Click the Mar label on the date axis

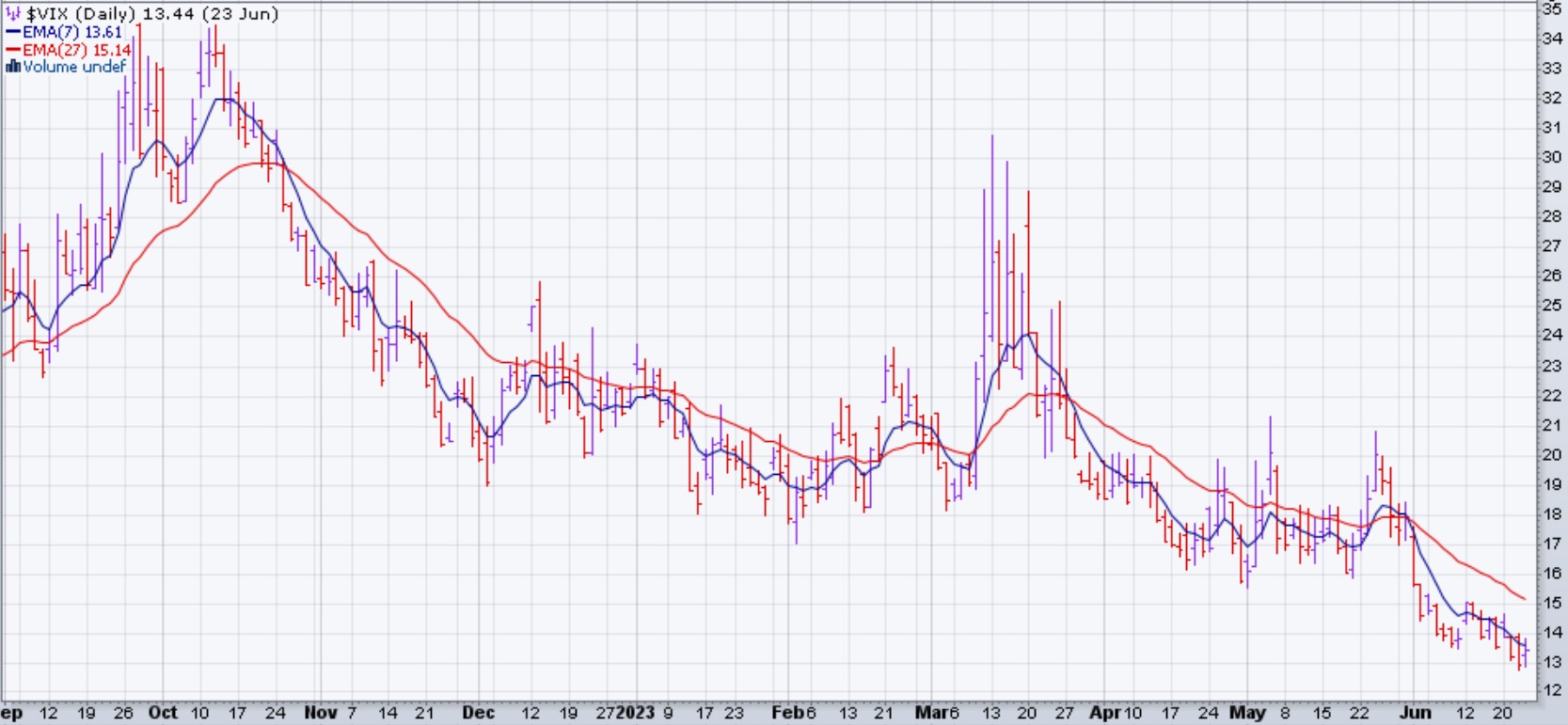click(x=930, y=713)
